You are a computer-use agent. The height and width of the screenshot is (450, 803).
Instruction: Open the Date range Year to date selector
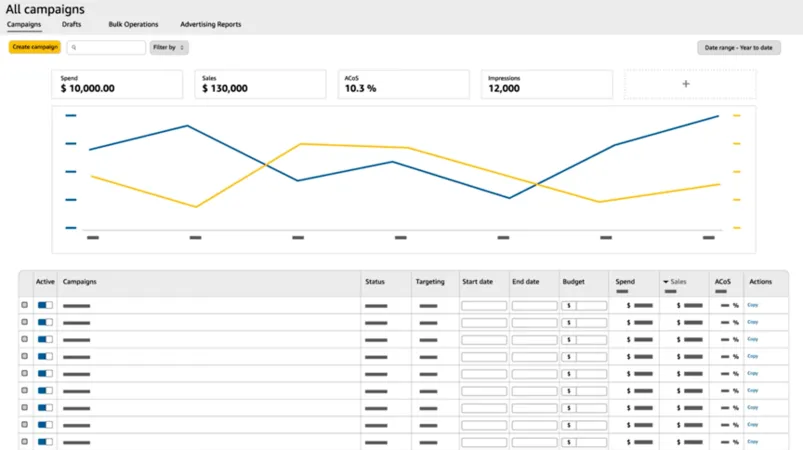[738, 48]
